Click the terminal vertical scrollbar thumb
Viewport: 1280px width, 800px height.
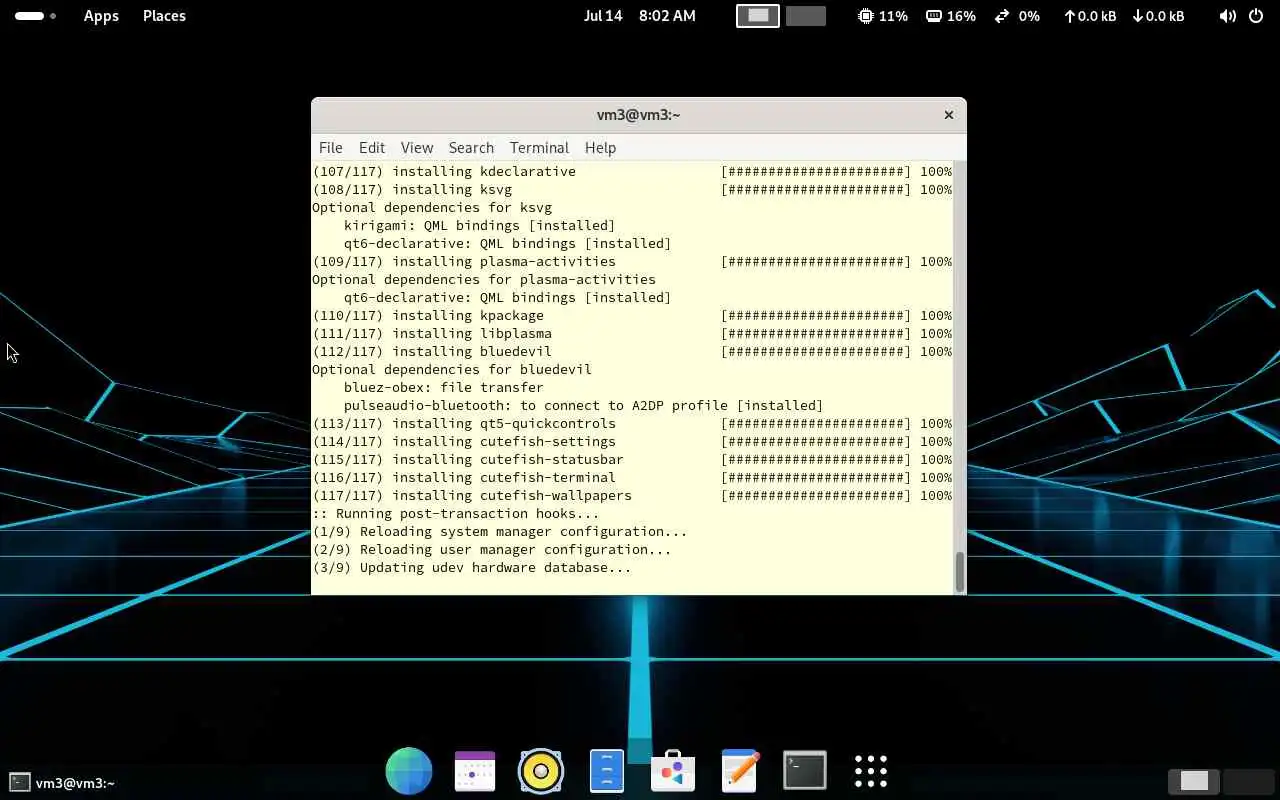coord(960,572)
